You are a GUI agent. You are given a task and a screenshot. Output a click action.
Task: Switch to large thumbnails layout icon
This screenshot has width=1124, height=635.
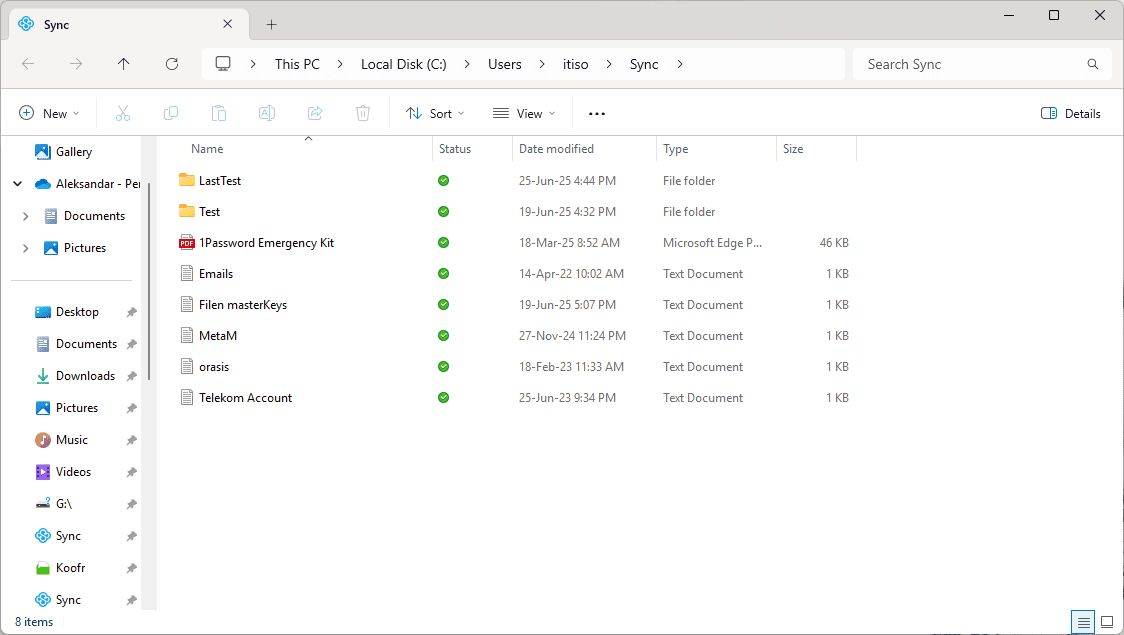1107,622
